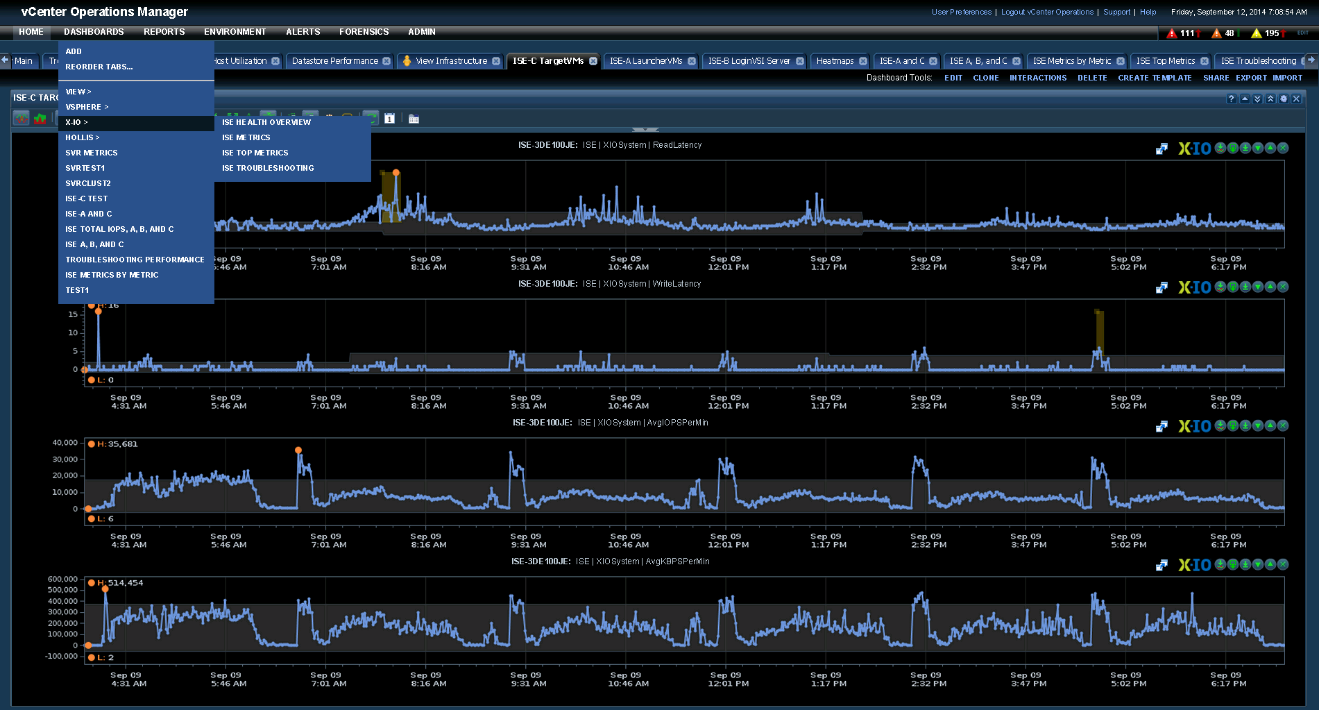
Task: Open the REPORTS menu
Action: 164,32
